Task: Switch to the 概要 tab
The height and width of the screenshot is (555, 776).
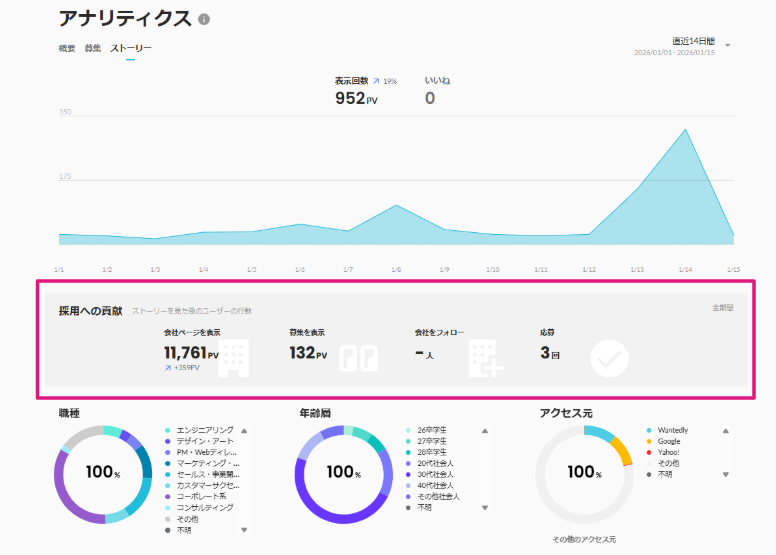Action: click(67, 48)
